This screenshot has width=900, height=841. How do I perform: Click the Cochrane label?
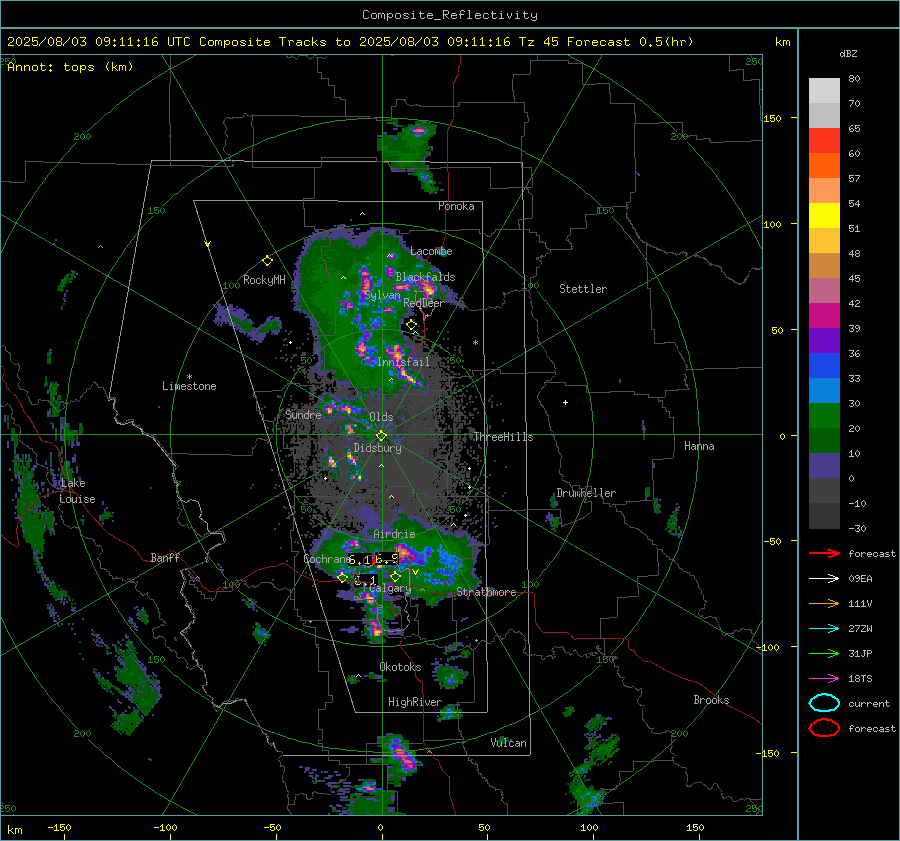326,559
